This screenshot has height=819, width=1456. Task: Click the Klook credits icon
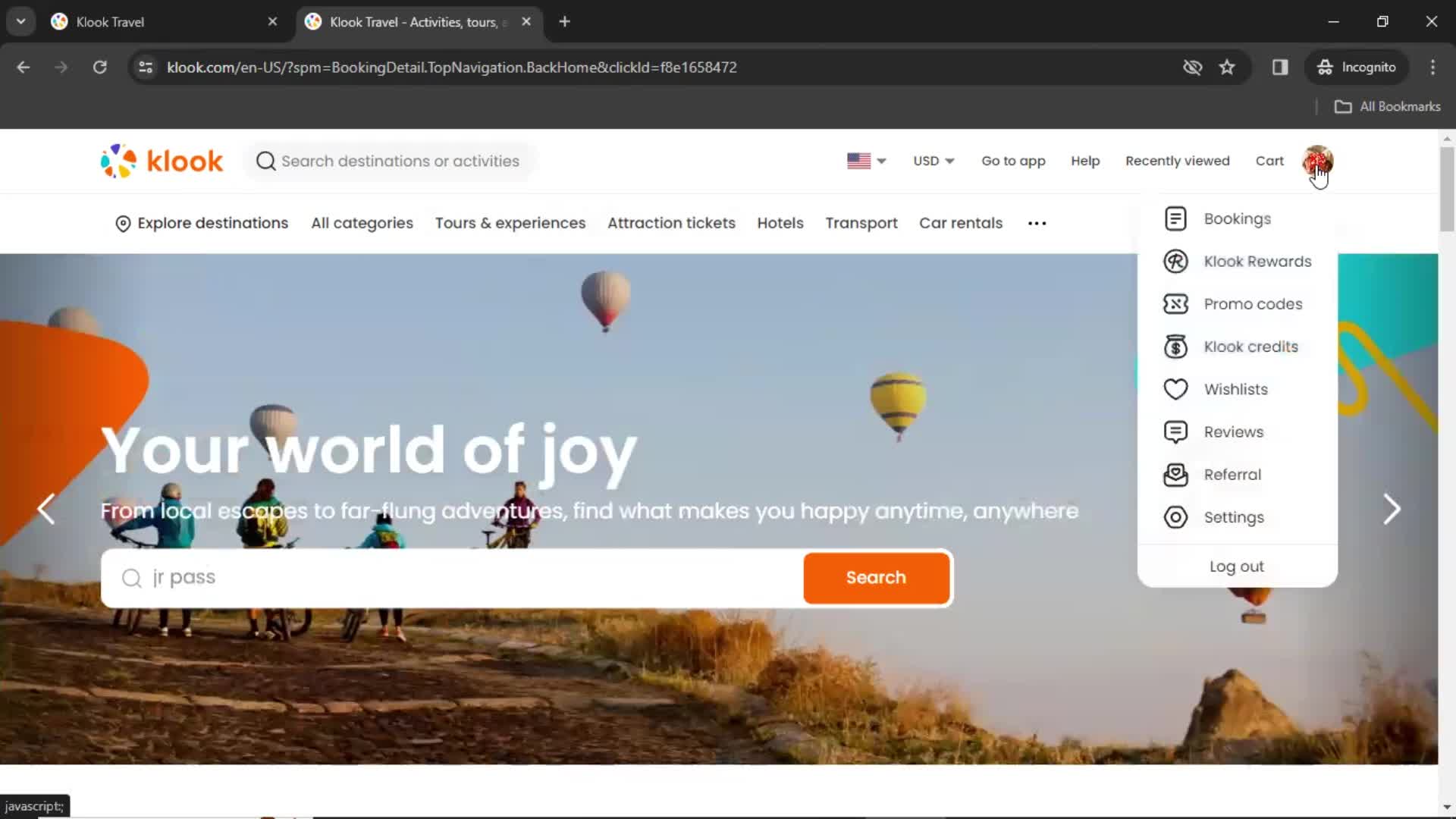1176,346
